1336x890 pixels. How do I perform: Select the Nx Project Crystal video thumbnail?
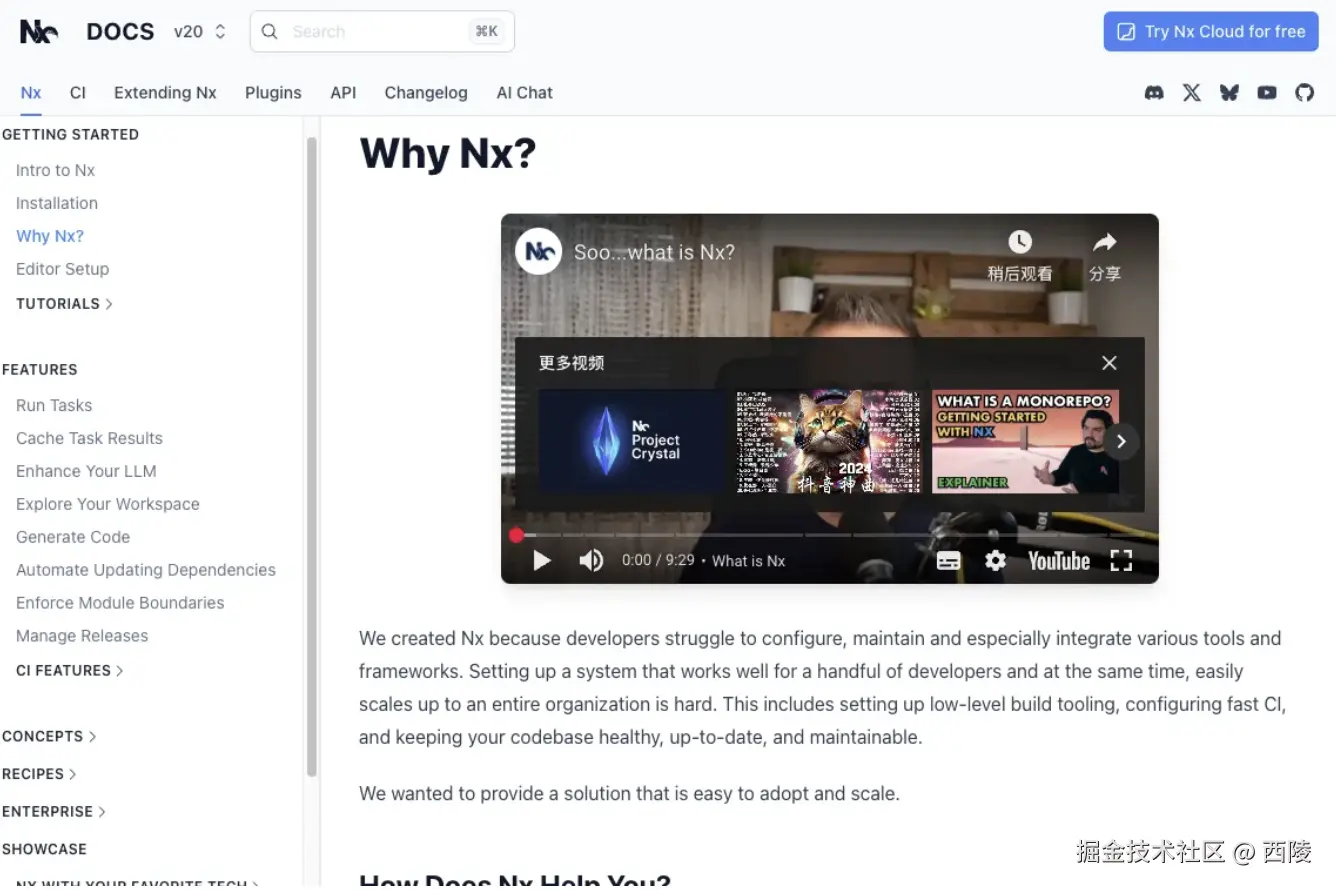coord(631,441)
